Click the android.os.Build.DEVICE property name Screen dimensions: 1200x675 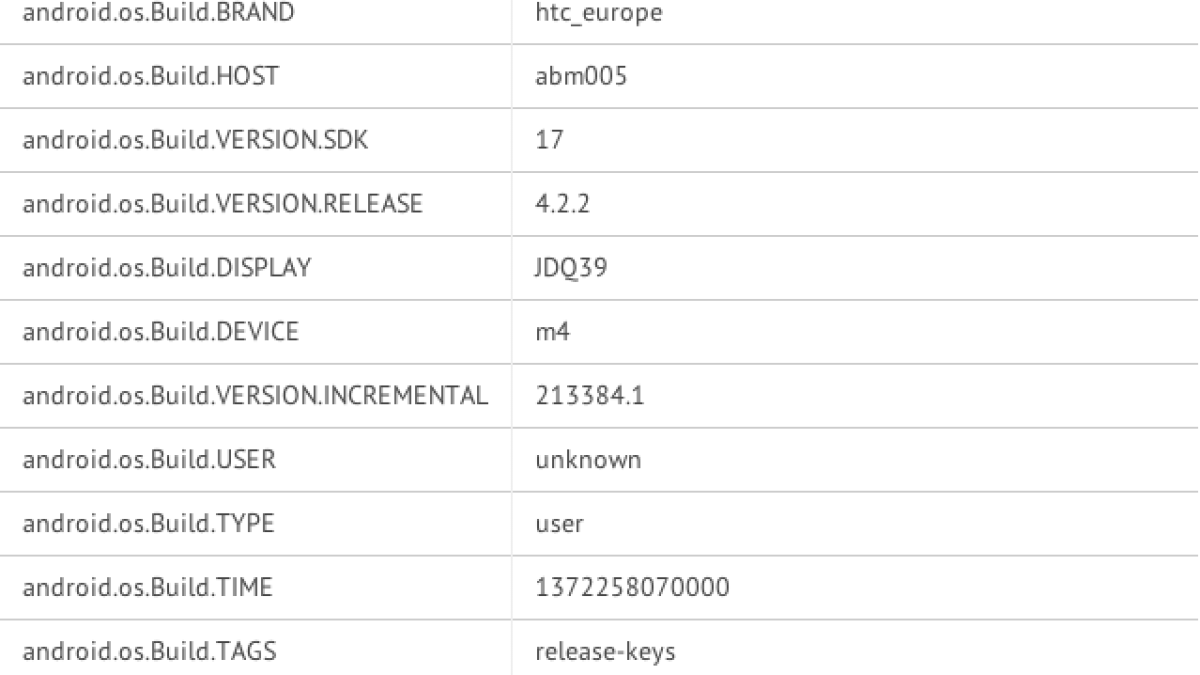(160, 332)
